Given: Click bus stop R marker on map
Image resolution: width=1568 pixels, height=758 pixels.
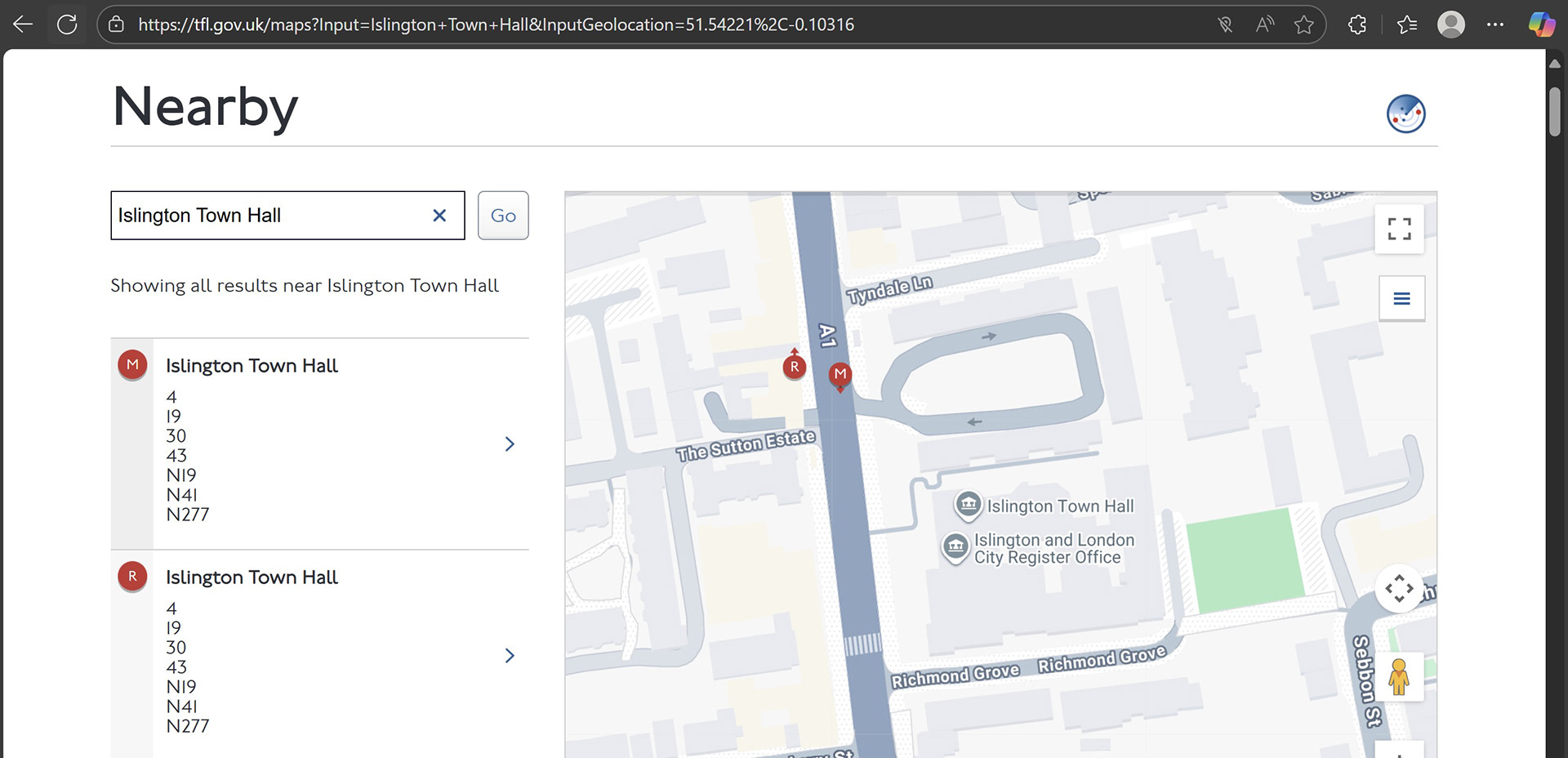Looking at the screenshot, I should pos(795,366).
